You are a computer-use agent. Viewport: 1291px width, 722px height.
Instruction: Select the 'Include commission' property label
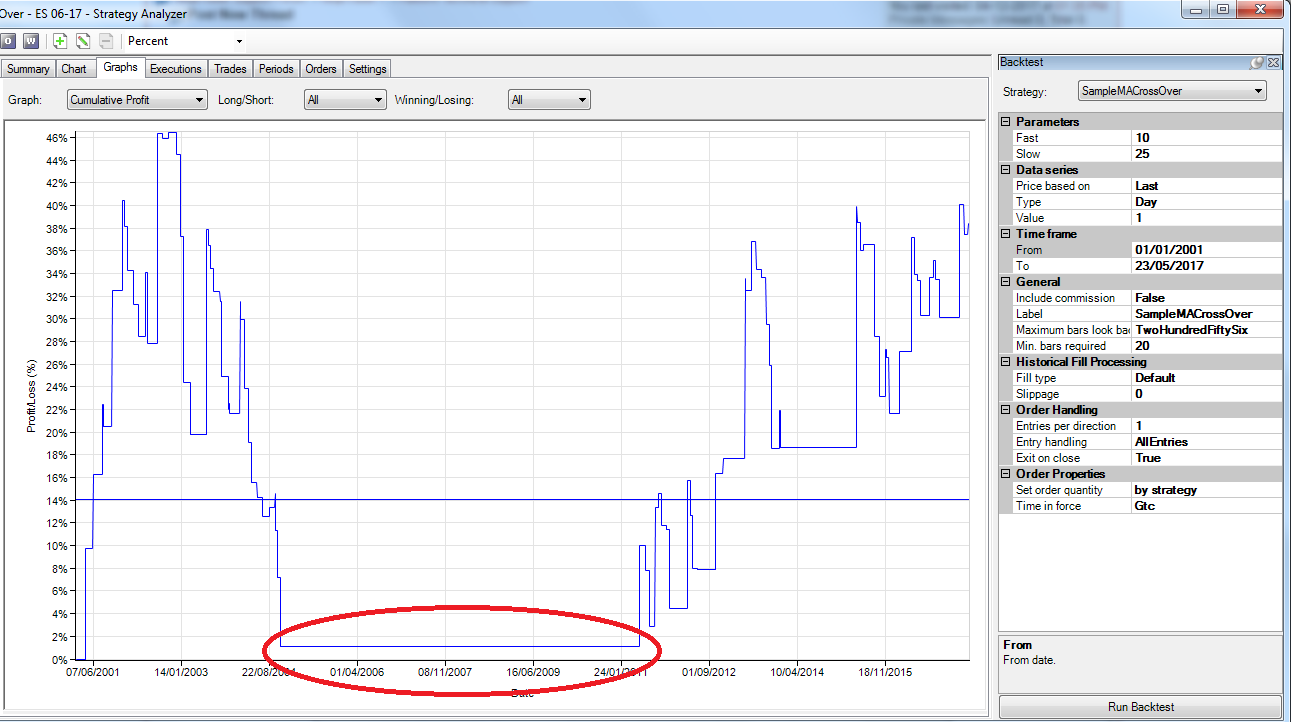[x=1065, y=298]
